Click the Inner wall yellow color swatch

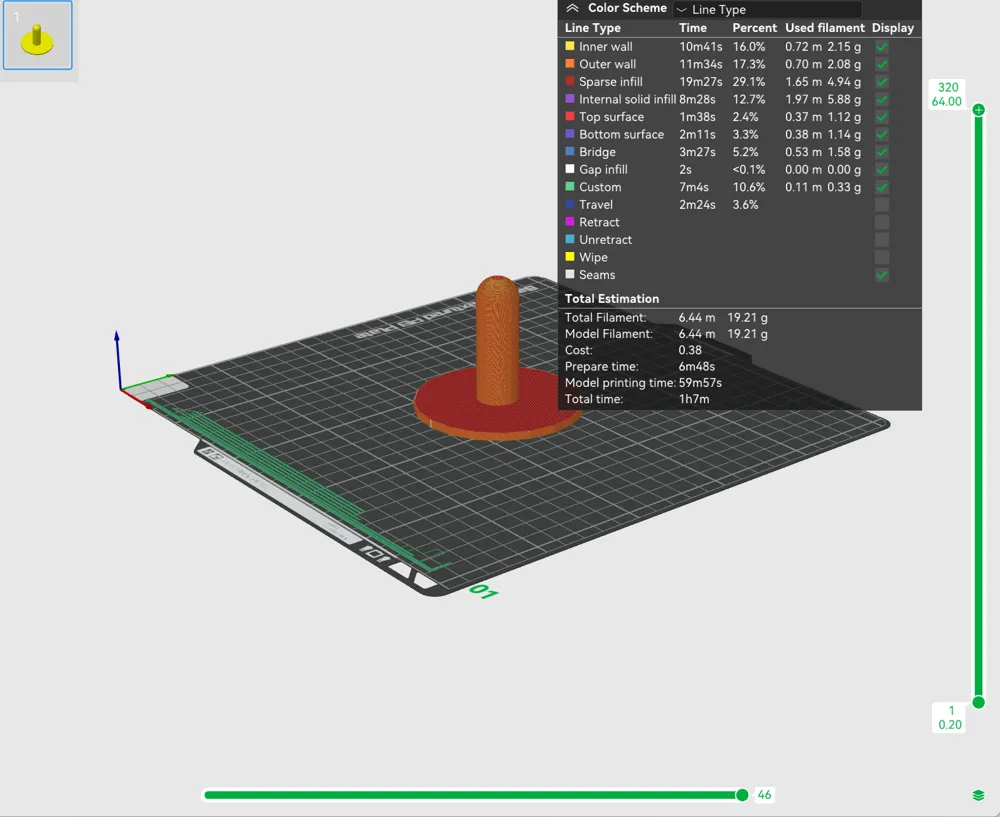tap(570, 46)
